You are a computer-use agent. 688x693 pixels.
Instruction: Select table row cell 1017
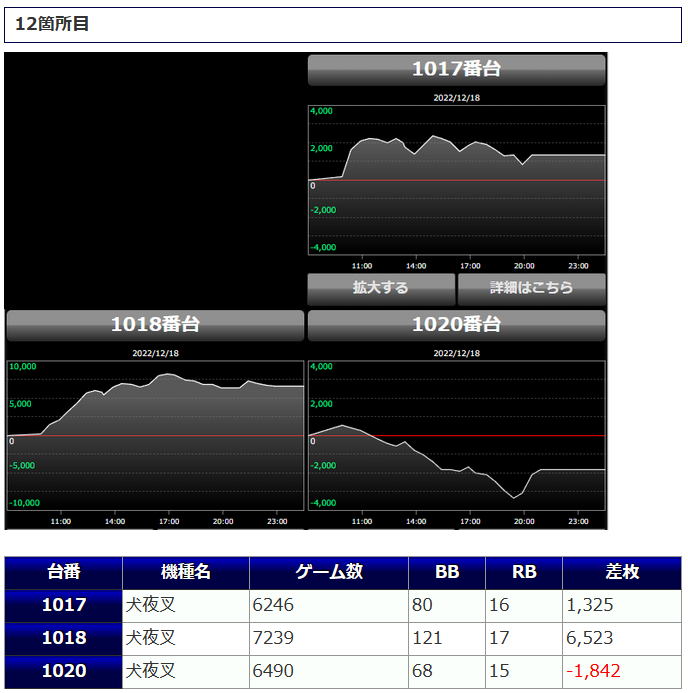pyautogui.click(x=64, y=605)
